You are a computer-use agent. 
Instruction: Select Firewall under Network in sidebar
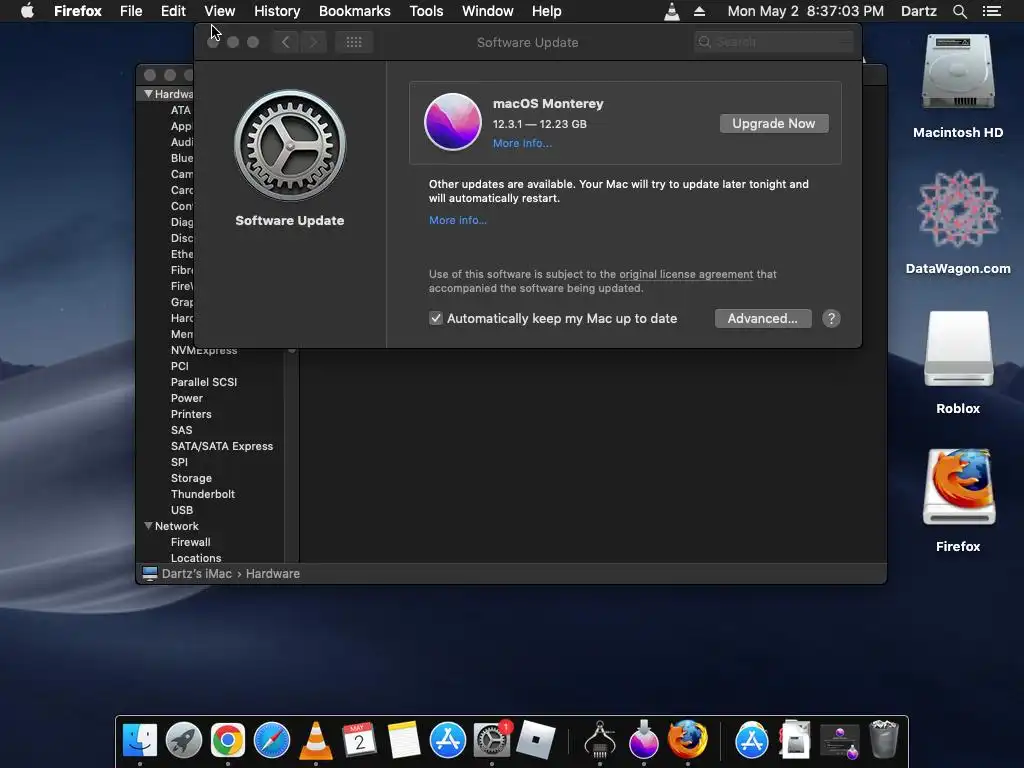(191, 542)
